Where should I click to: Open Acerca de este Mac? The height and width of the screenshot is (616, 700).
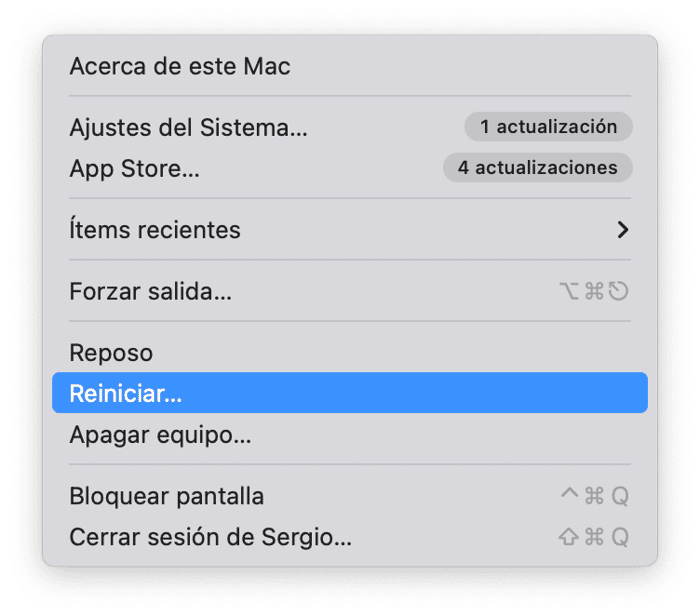point(180,67)
